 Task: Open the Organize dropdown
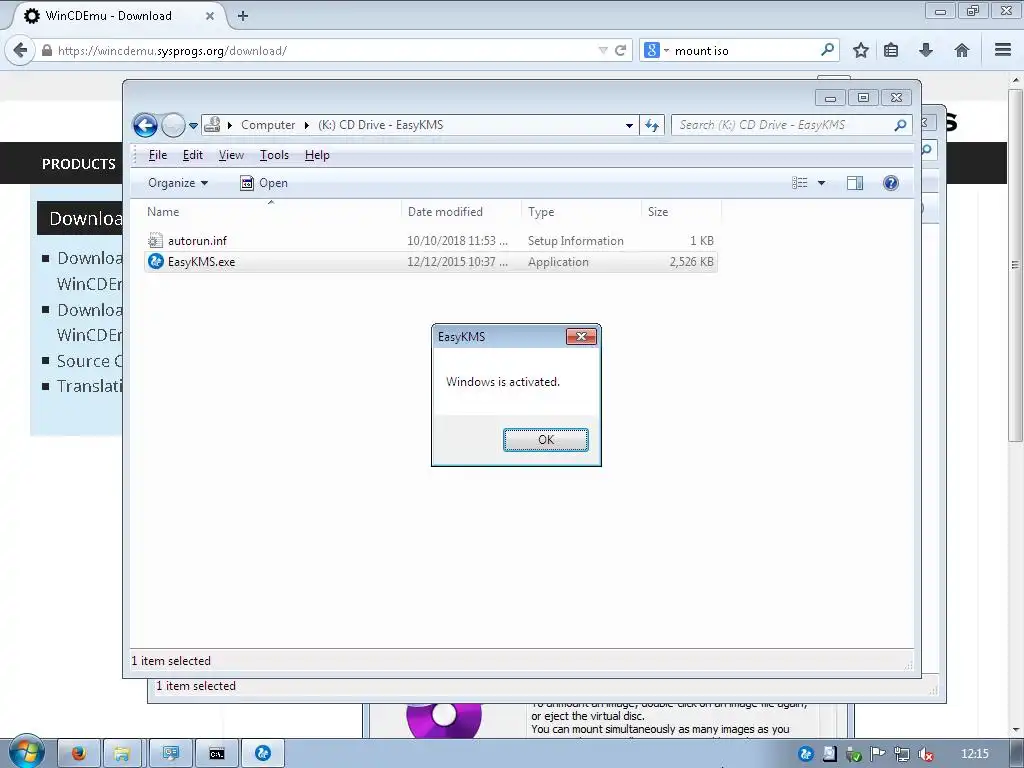[178, 183]
